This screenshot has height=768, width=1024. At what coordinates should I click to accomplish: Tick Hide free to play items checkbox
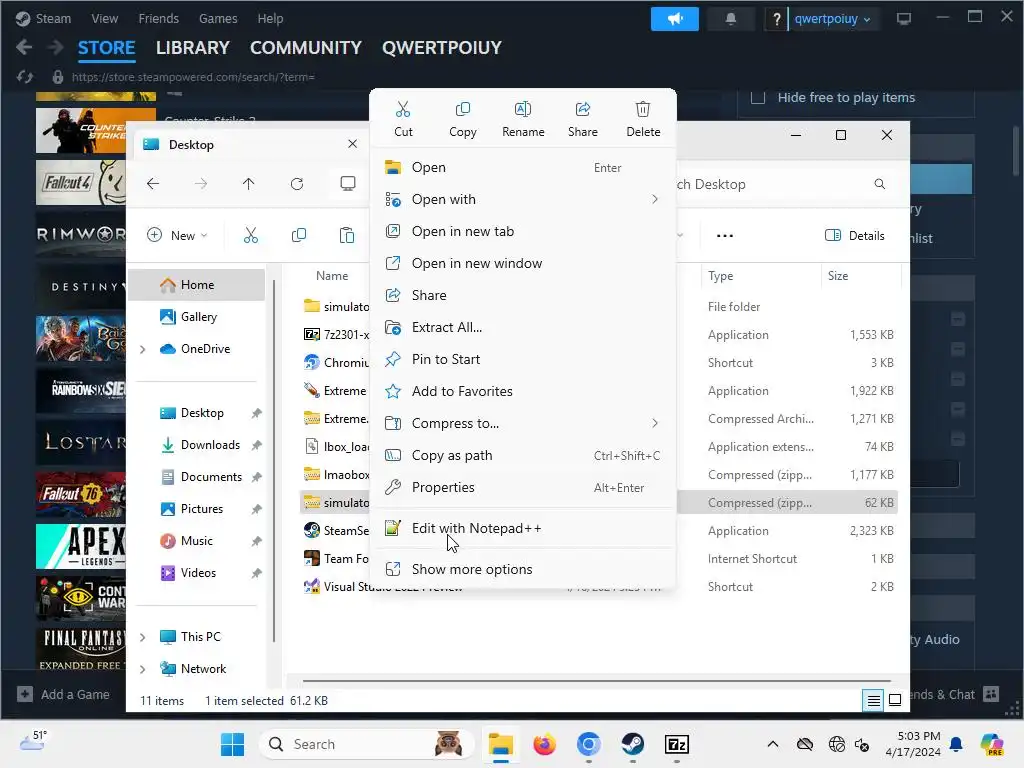point(758,97)
